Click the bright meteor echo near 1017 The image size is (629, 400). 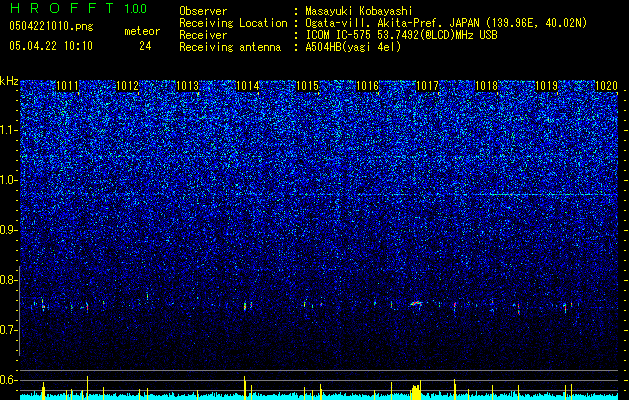click(x=416, y=304)
